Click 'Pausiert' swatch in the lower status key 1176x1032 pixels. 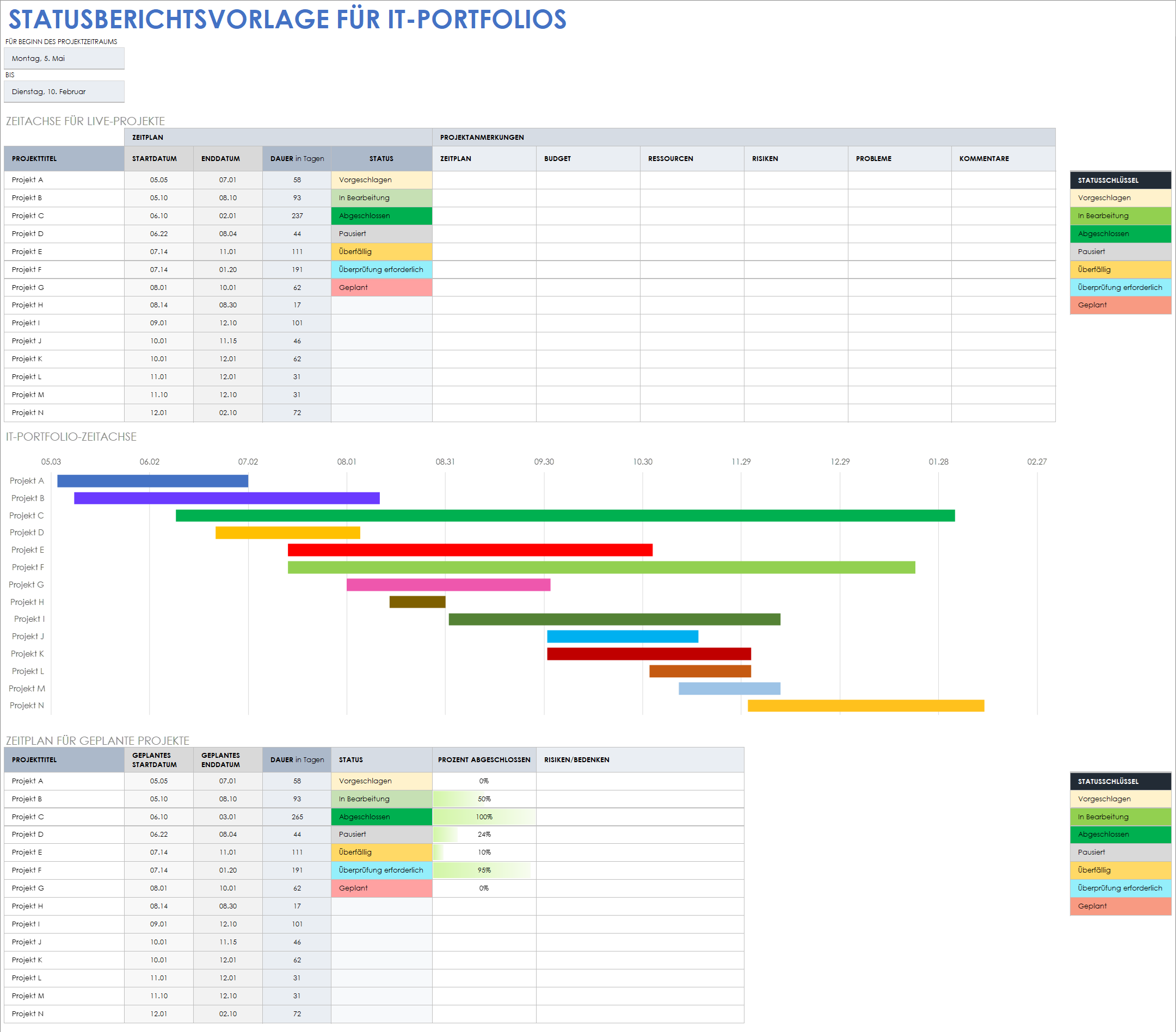[x=1120, y=852]
